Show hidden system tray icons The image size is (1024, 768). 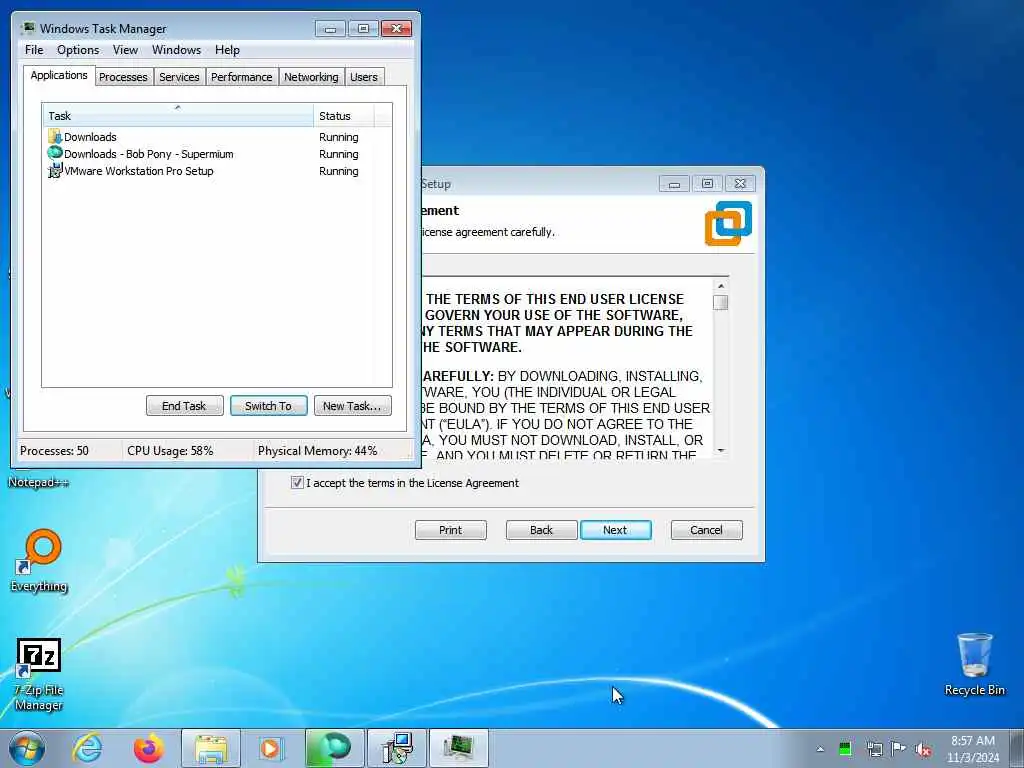[820, 749]
